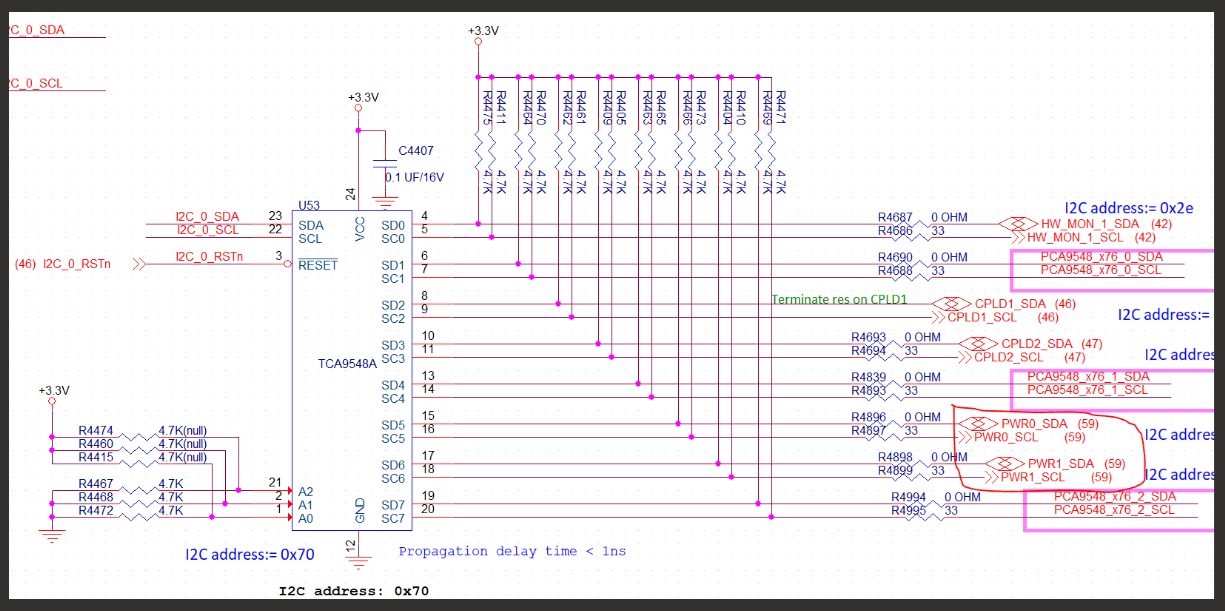Select resistor designator R4688
Image resolution: width=1225 pixels, height=611 pixels.
[896, 271]
